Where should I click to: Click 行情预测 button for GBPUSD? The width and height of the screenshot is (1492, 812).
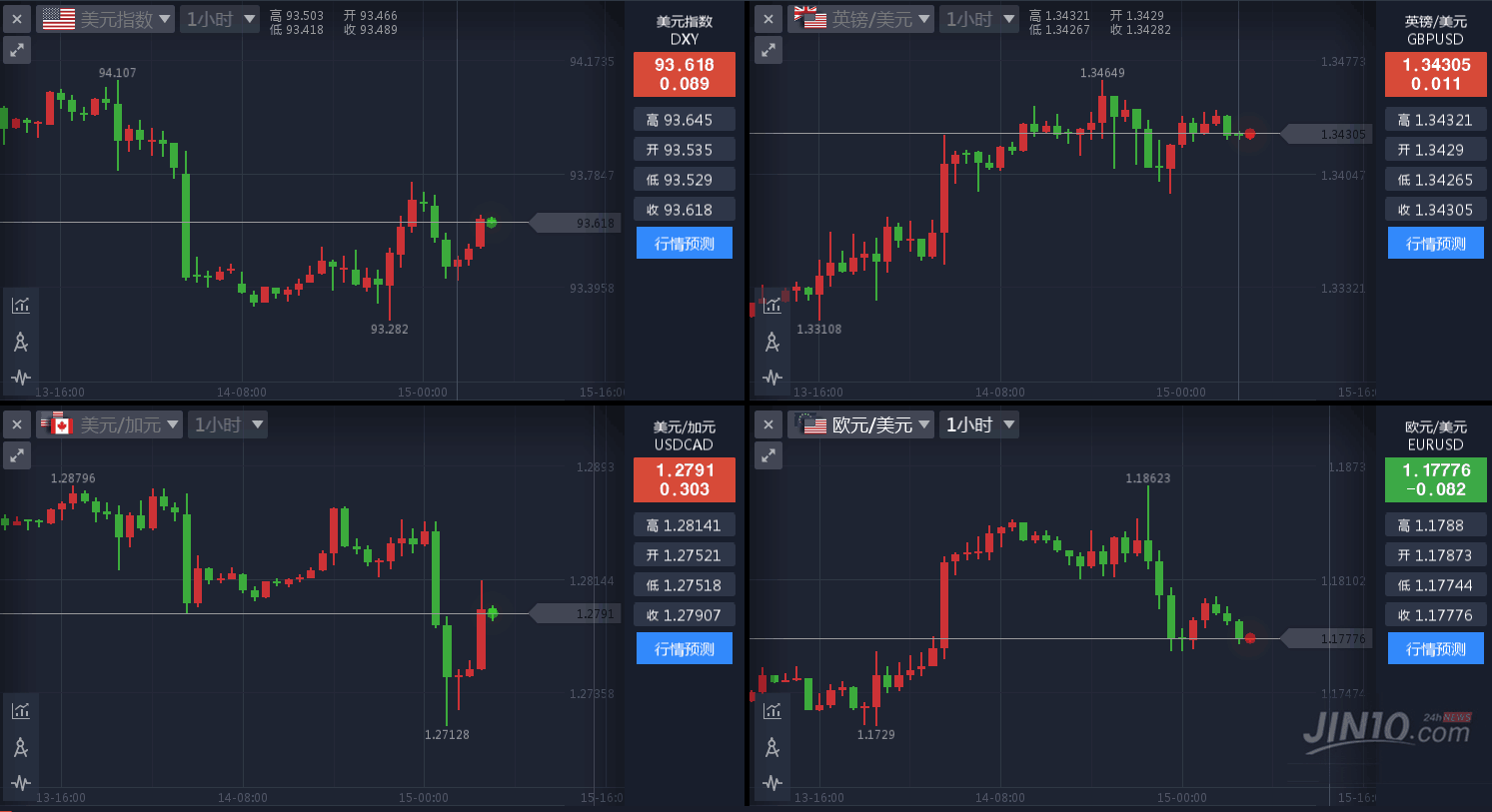(1436, 244)
